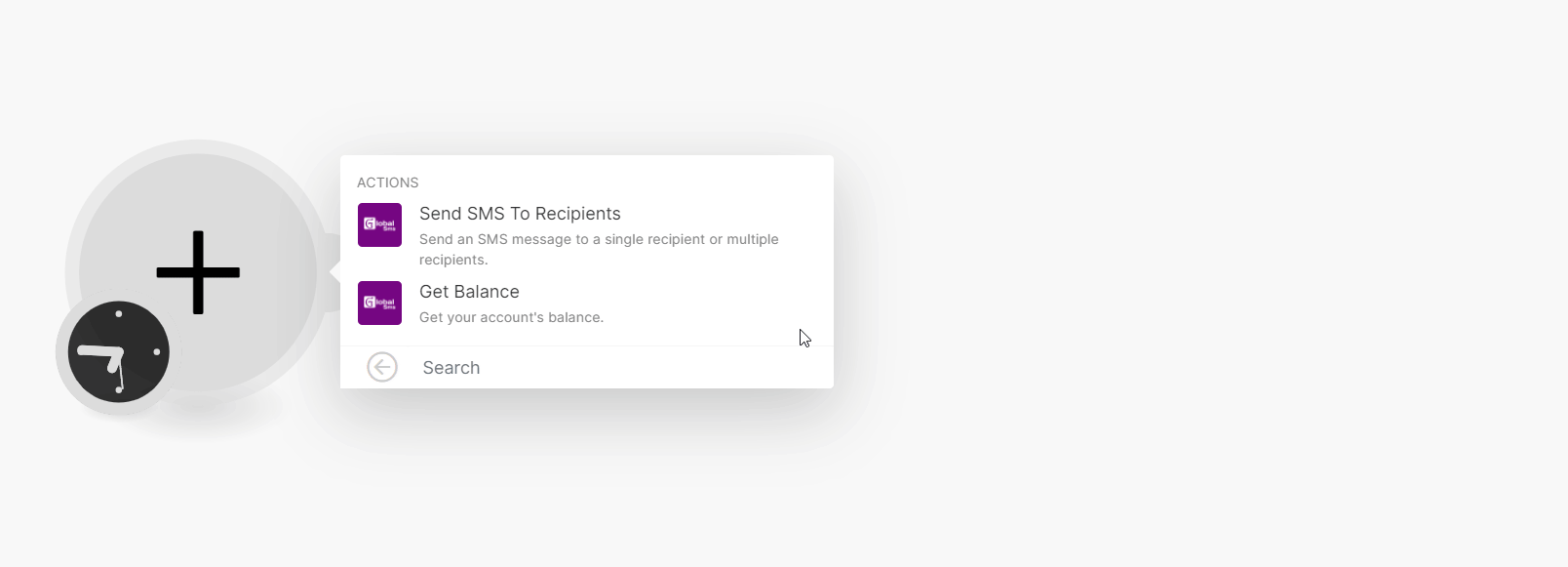This screenshot has width=1568, height=567.
Task: Go back using the circled left arrow
Action: point(382,367)
